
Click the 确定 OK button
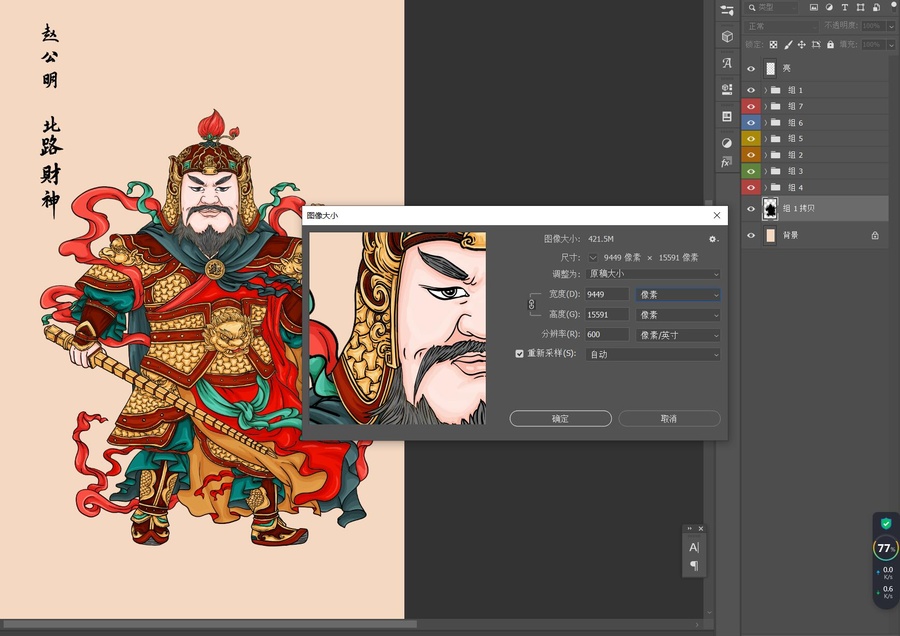(560, 418)
